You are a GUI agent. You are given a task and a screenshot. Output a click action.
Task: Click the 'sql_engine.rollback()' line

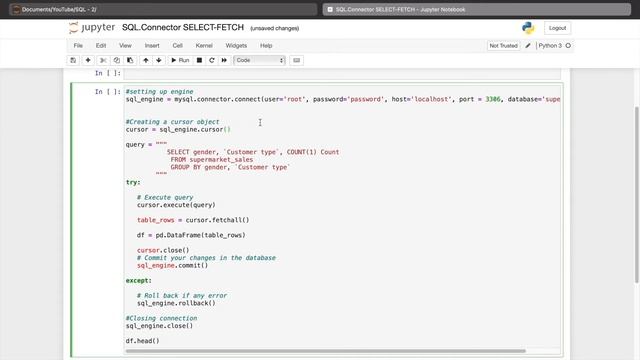(176, 303)
